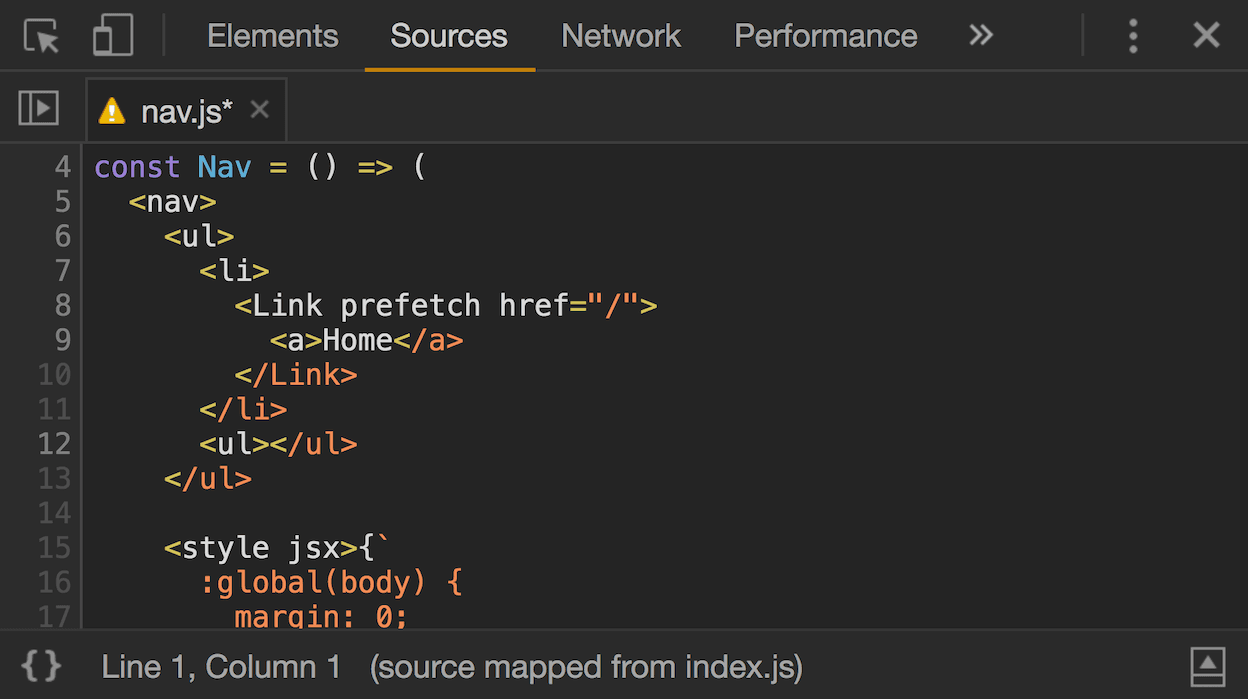Viewport: 1248px width, 699px height.
Task: Select the Performance tab
Action: 825,36
